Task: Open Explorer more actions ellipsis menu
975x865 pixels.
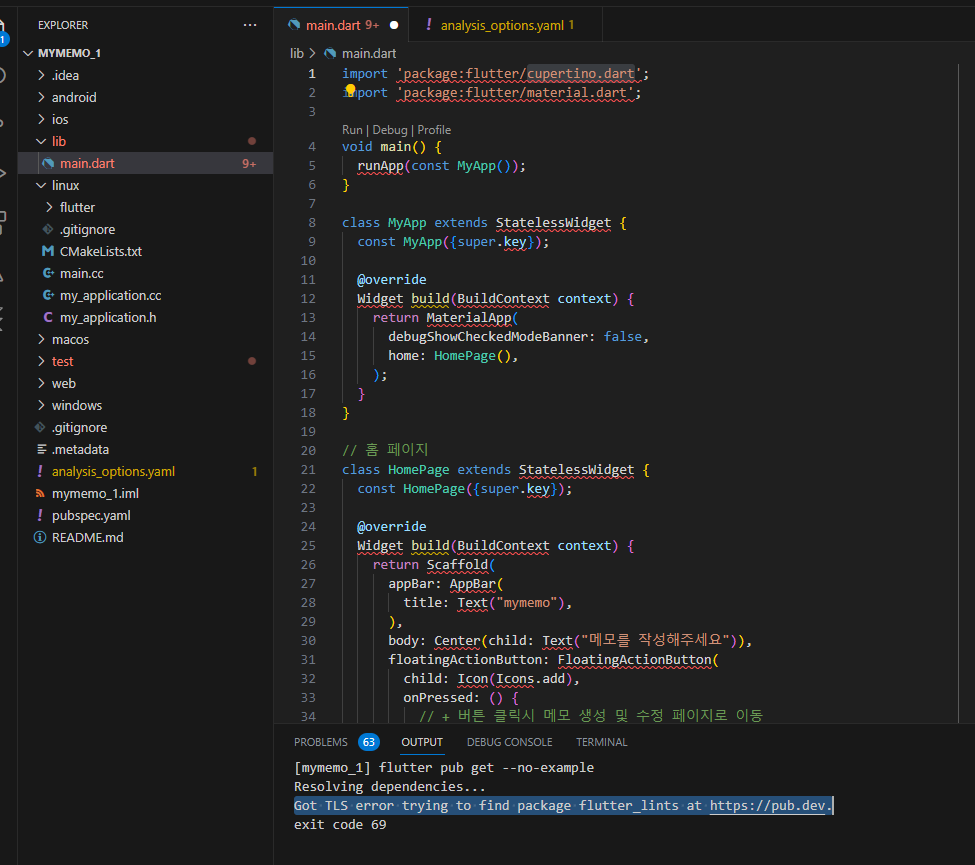Action: pos(250,25)
